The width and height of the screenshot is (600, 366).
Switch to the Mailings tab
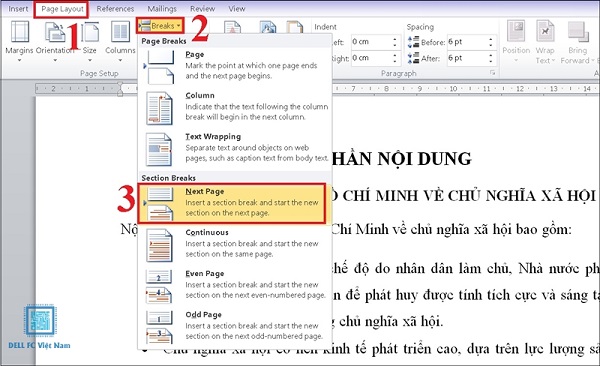162,8
